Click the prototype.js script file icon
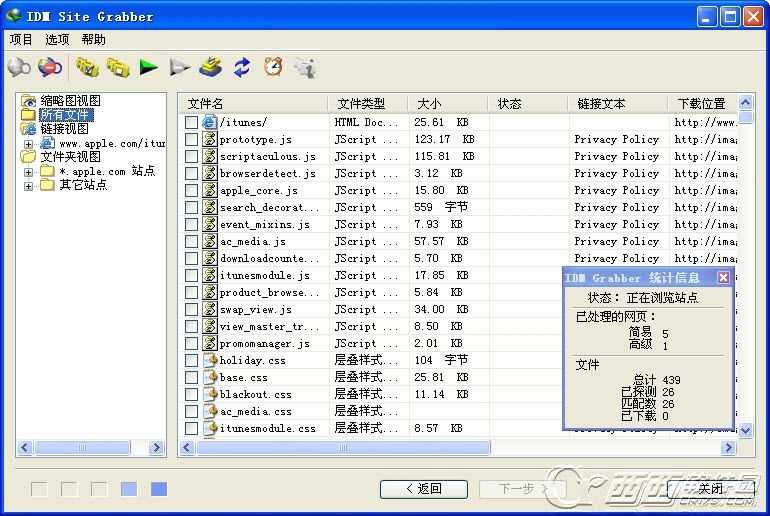Image resolution: width=770 pixels, height=516 pixels. tap(210, 139)
